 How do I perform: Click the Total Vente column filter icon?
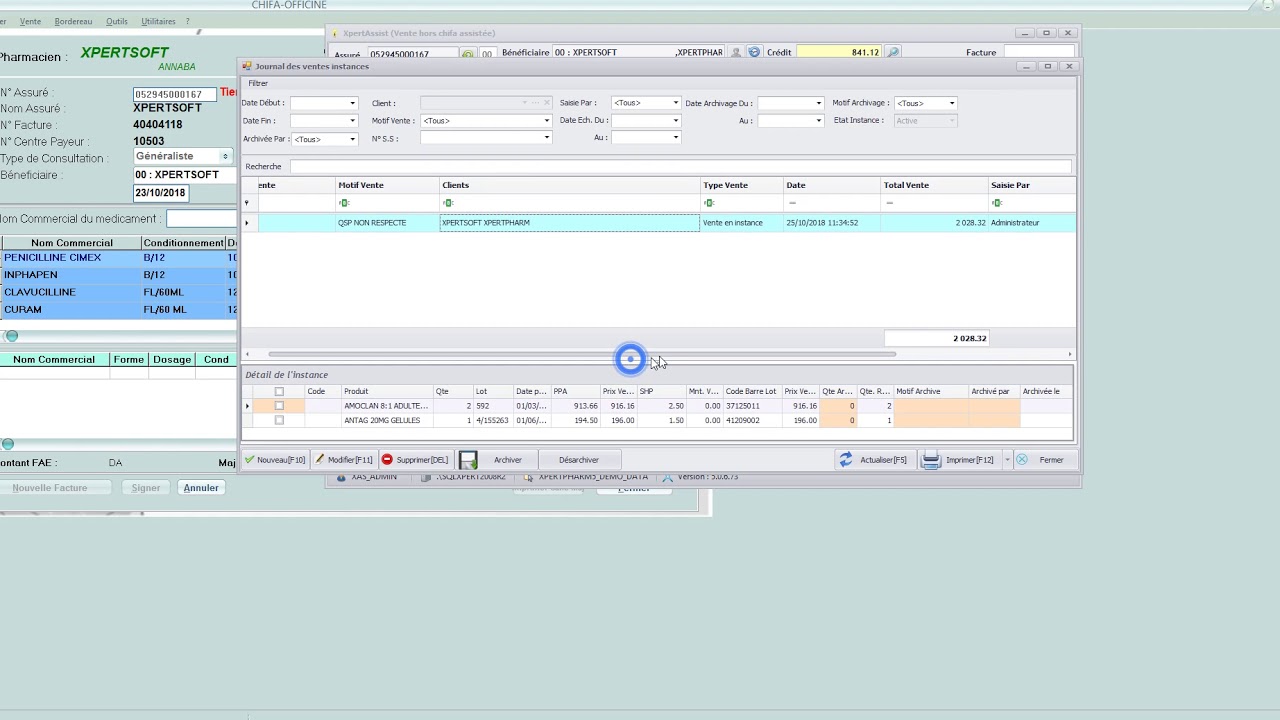(889, 203)
